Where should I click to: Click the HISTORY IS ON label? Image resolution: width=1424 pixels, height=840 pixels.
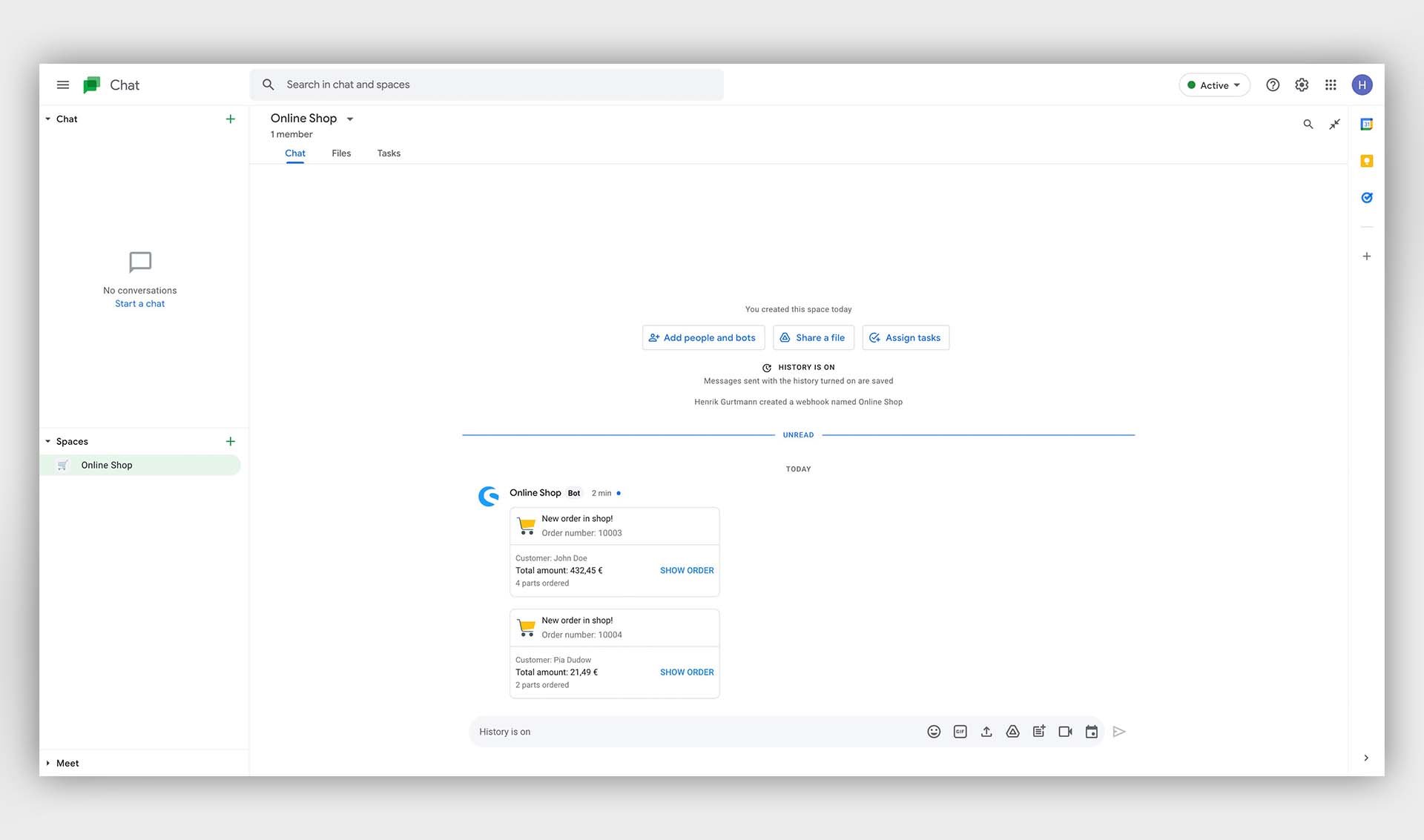pos(806,368)
